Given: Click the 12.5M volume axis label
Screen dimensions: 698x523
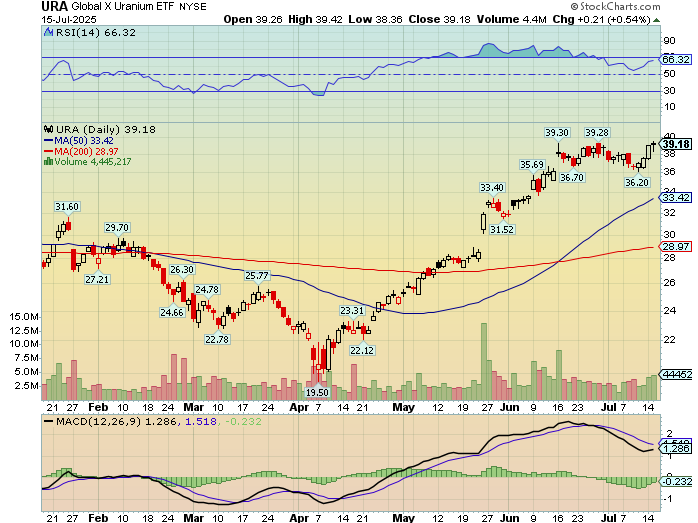Looking at the screenshot, I should click(24, 331).
